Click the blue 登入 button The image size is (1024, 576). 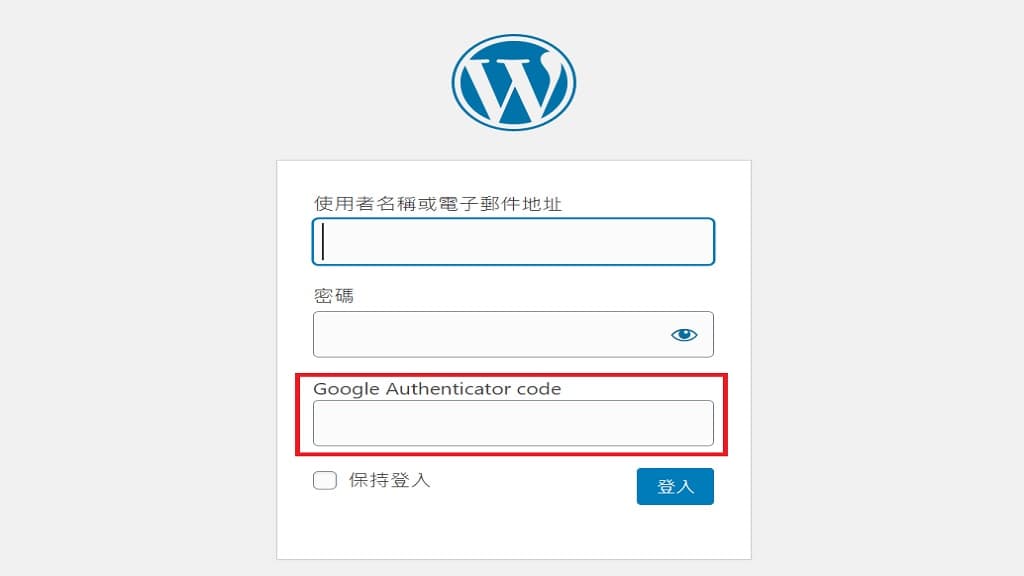[675, 487]
